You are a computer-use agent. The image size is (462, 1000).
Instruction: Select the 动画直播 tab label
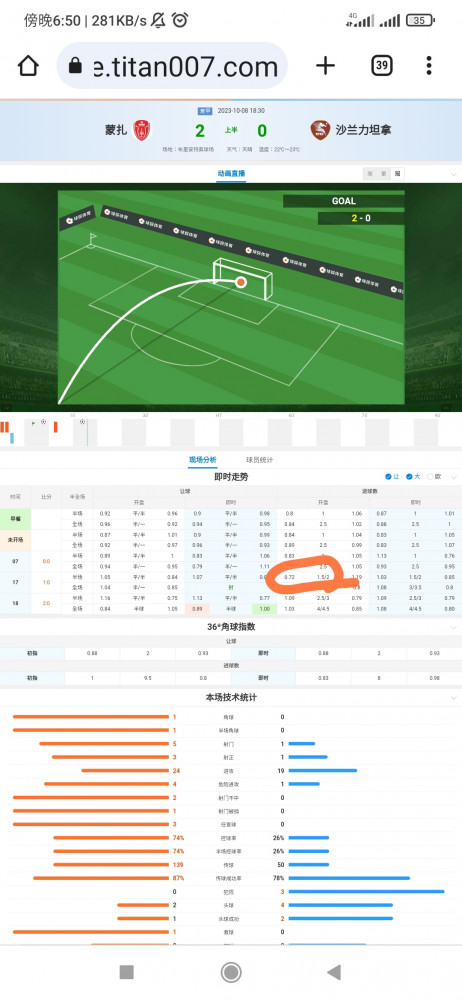[231, 173]
